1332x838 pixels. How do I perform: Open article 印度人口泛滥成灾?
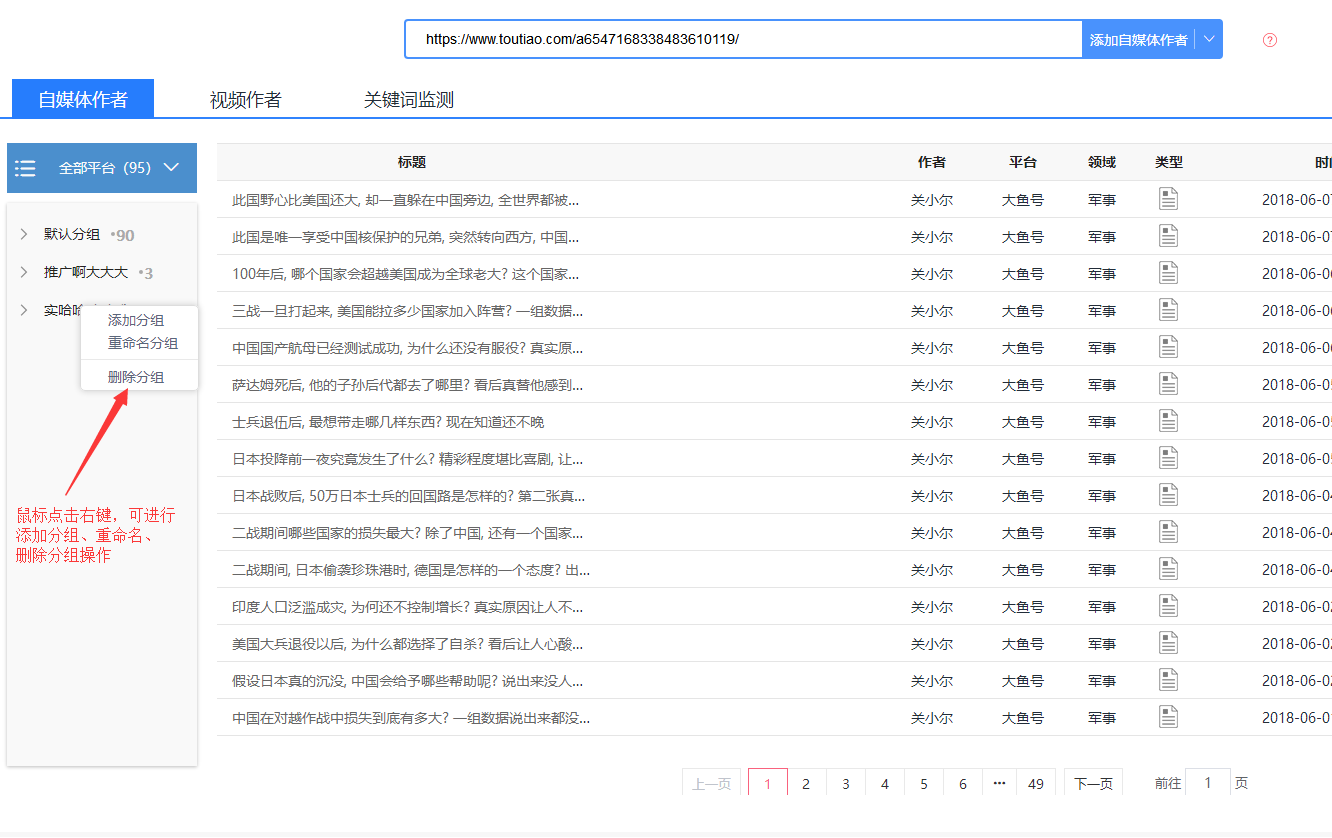(x=407, y=607)
